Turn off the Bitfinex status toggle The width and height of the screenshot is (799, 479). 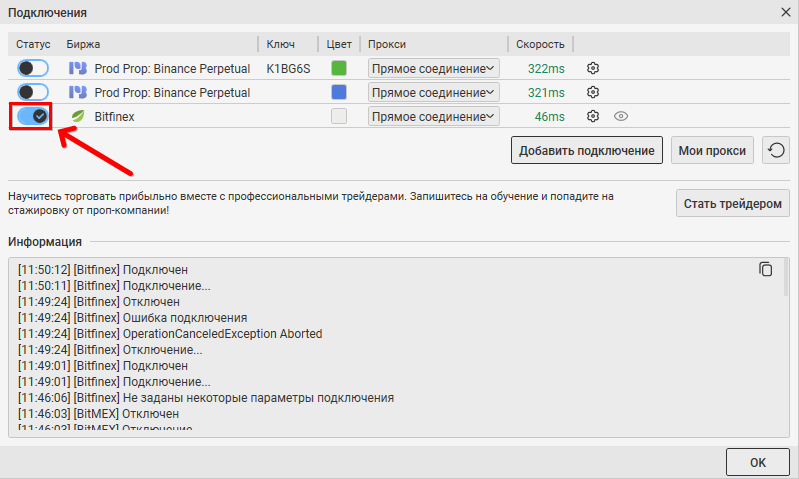[33, 116]
